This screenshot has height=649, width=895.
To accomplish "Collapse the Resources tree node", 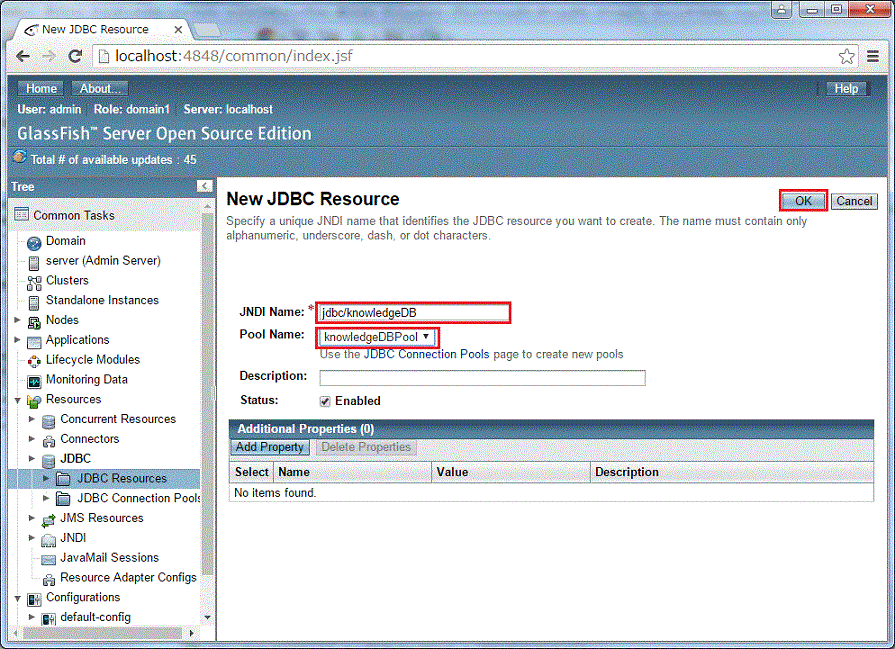I will pyautogui.click(x=17, y=400).
